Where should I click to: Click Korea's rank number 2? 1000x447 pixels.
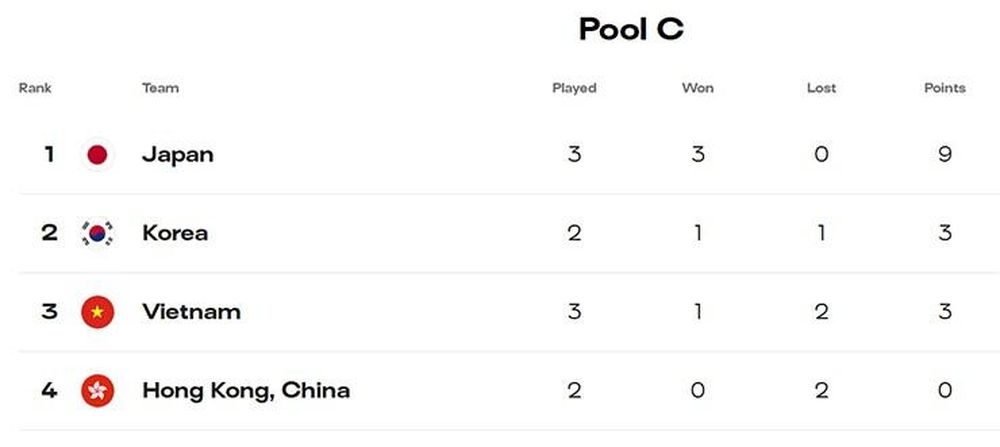(x=49, y=233)
